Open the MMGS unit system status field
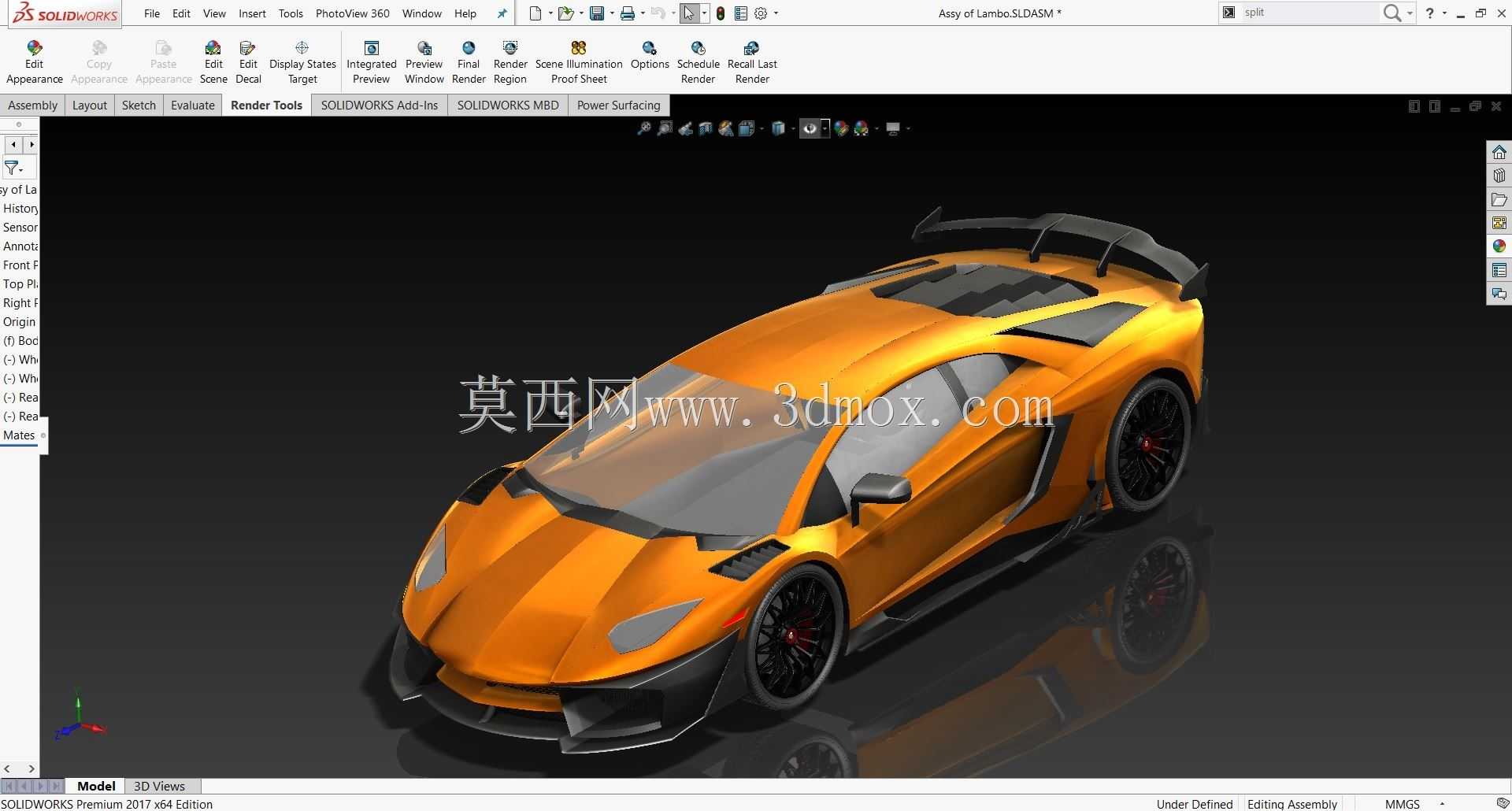1512x811 pixels. tap(1403, 804)
